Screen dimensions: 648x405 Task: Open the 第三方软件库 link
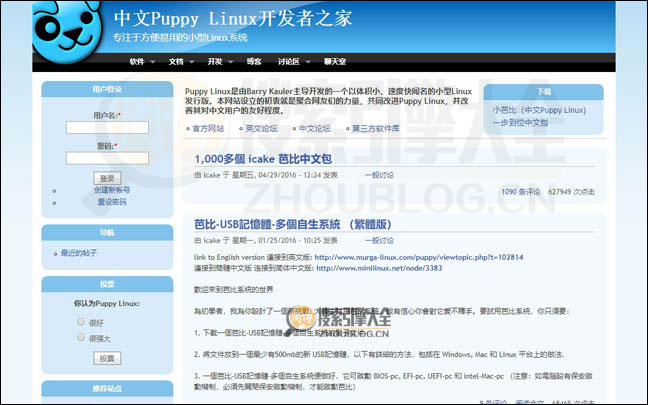(x=376, y=129)
